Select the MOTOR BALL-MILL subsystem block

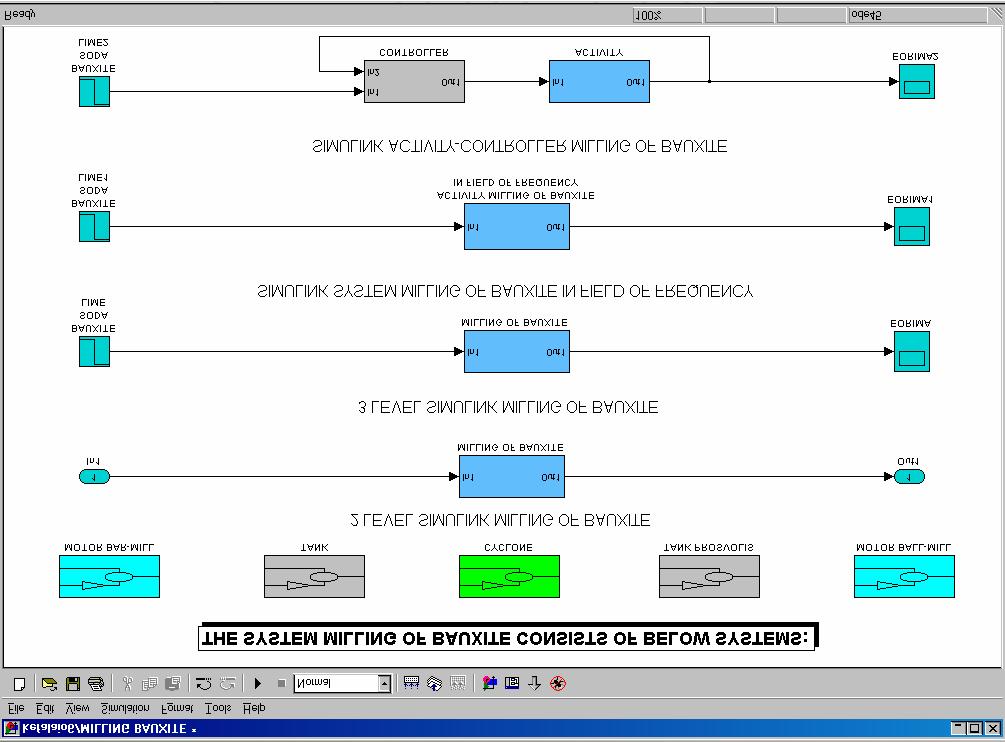click(x=904, y=577)
